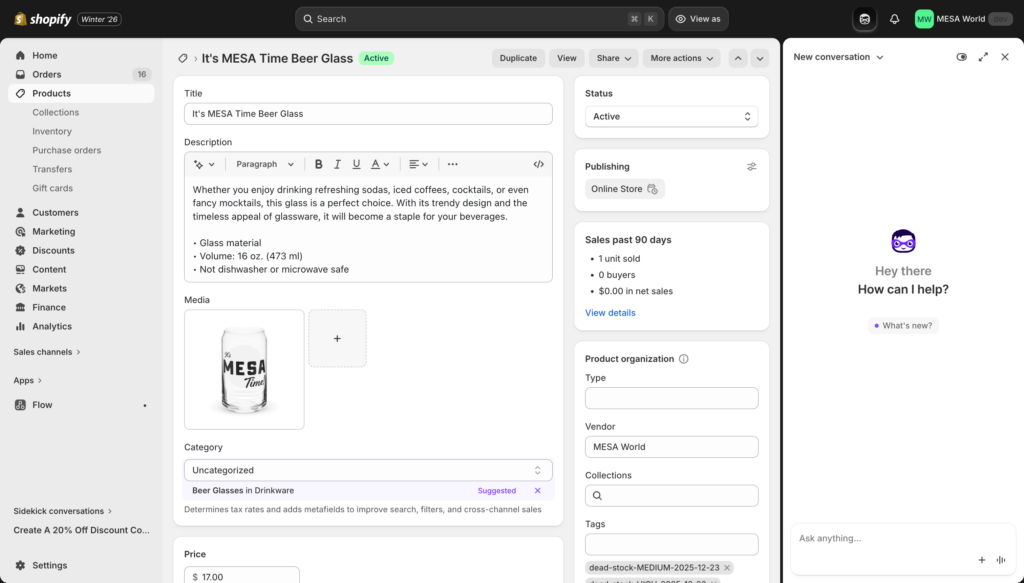Open Sidekick from the top navigation bar
Screen dimensions: 1024x583
pyautogui.click(x=862, y=18)
